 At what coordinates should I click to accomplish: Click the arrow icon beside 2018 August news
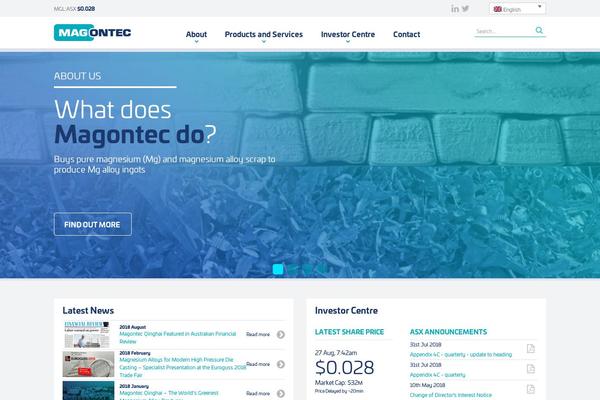tap(281, 335)
